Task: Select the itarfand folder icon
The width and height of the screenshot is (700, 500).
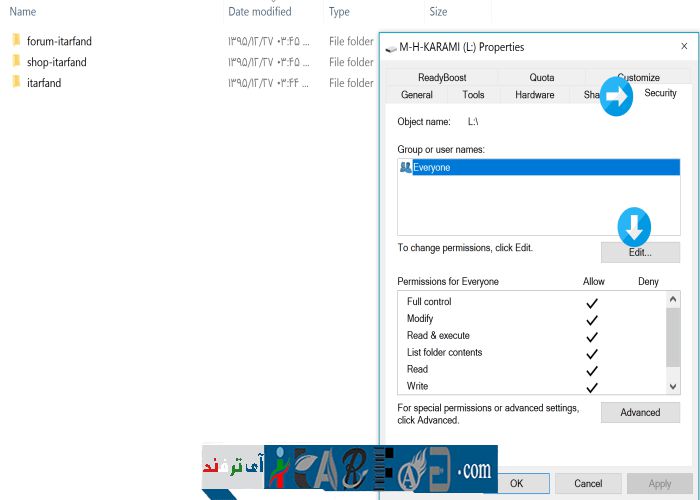Action: pos(16,83)
